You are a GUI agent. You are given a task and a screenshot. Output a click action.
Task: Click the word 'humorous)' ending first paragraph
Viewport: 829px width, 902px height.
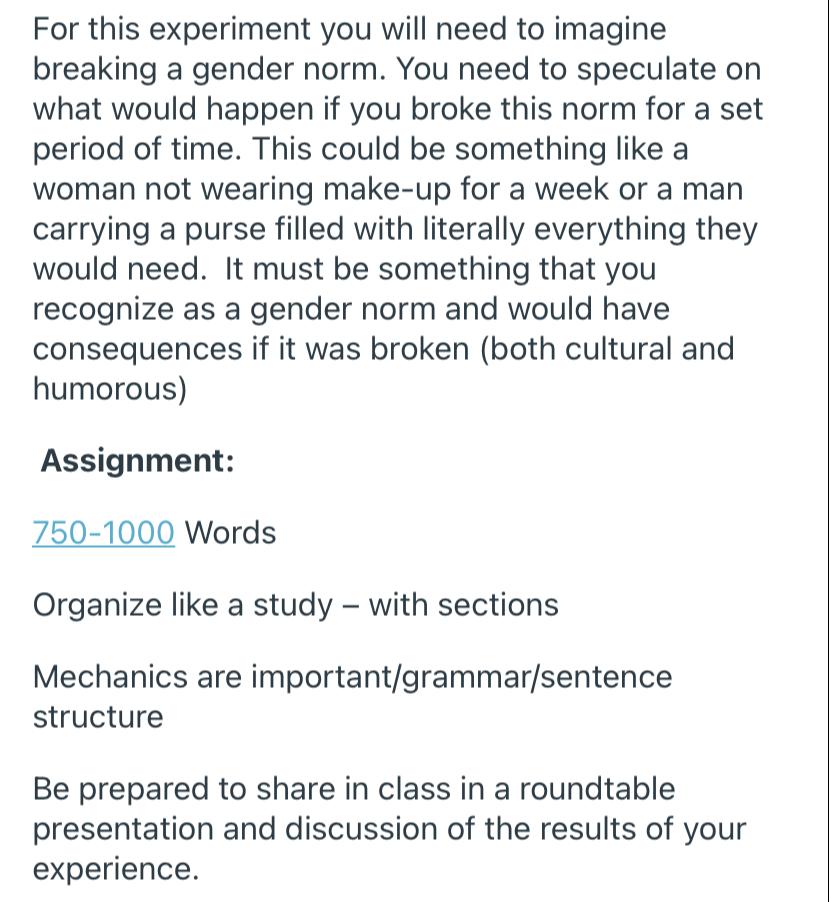tap(110, 389)
